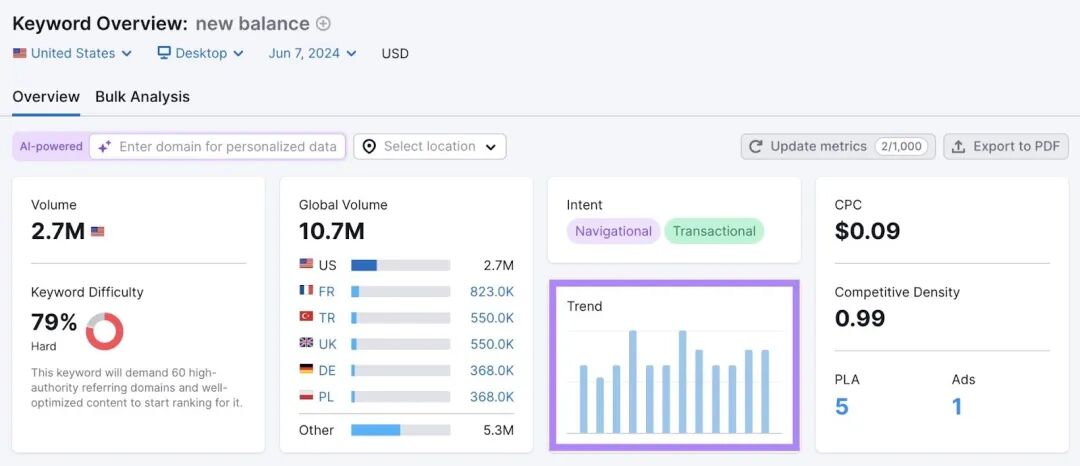Click the Enter domain for personalized data field

217,147
